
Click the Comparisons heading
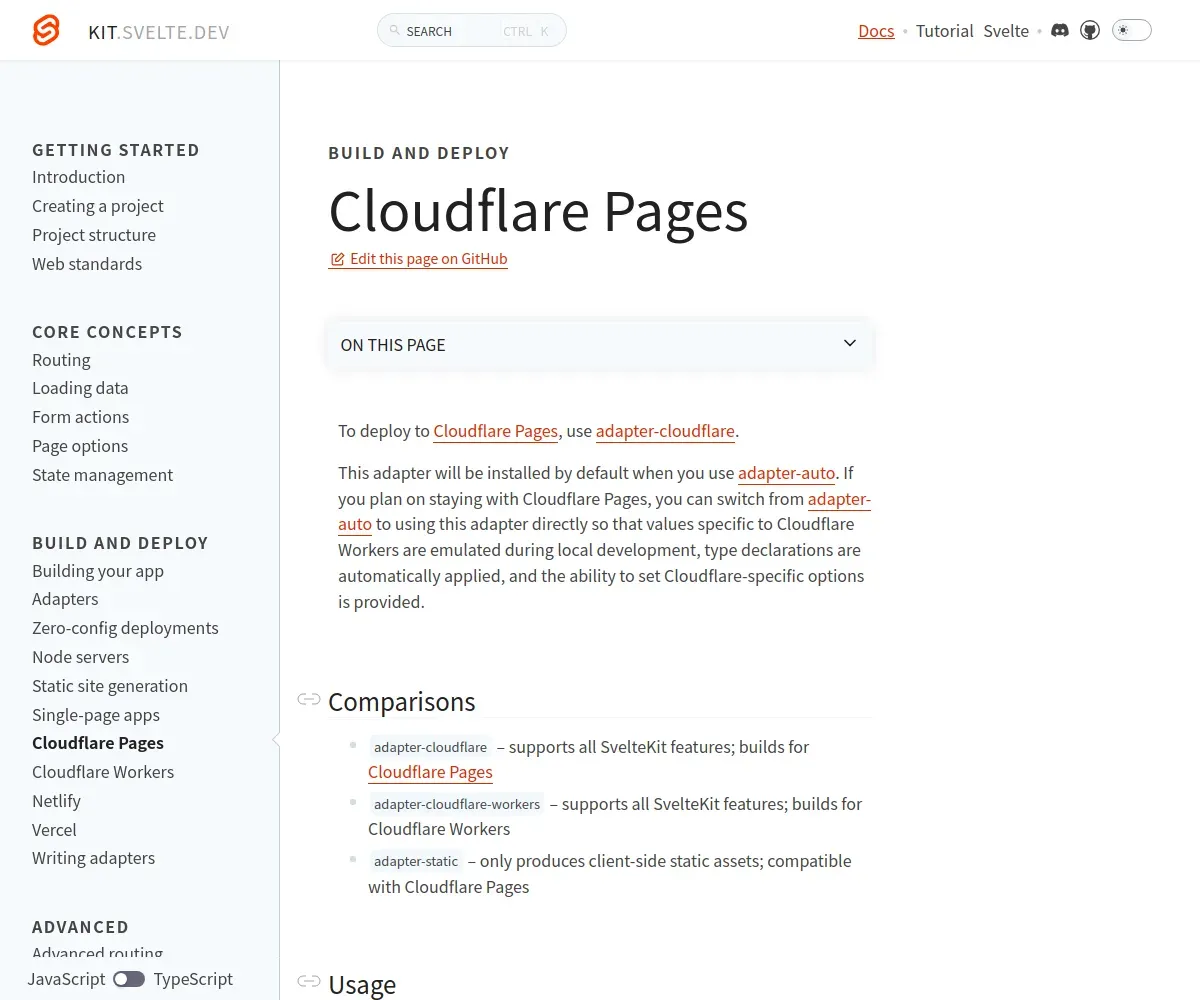coord(401,701)
